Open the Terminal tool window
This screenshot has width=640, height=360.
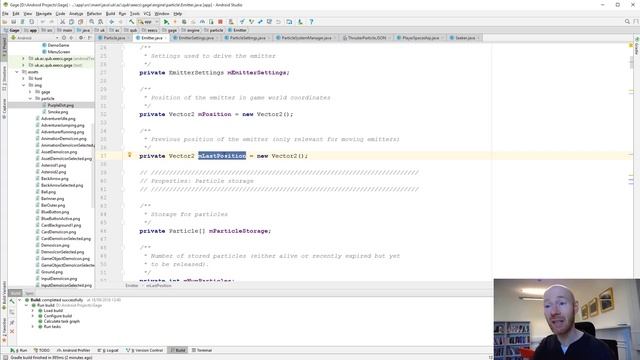tap(202, 350)
